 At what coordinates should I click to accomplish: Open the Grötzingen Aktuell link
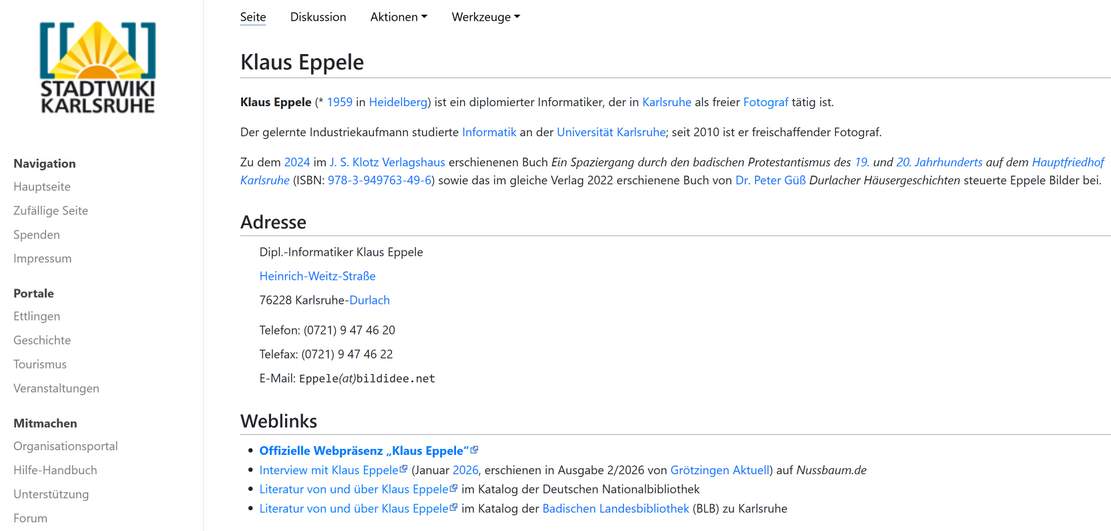coord(720,470)
